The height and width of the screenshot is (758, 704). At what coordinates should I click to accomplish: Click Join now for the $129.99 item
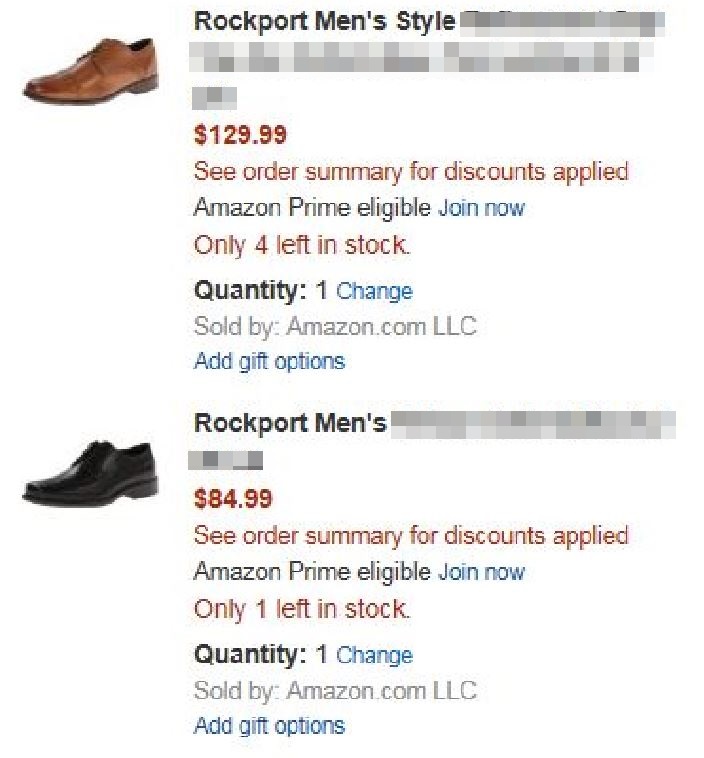coord(481,208)
